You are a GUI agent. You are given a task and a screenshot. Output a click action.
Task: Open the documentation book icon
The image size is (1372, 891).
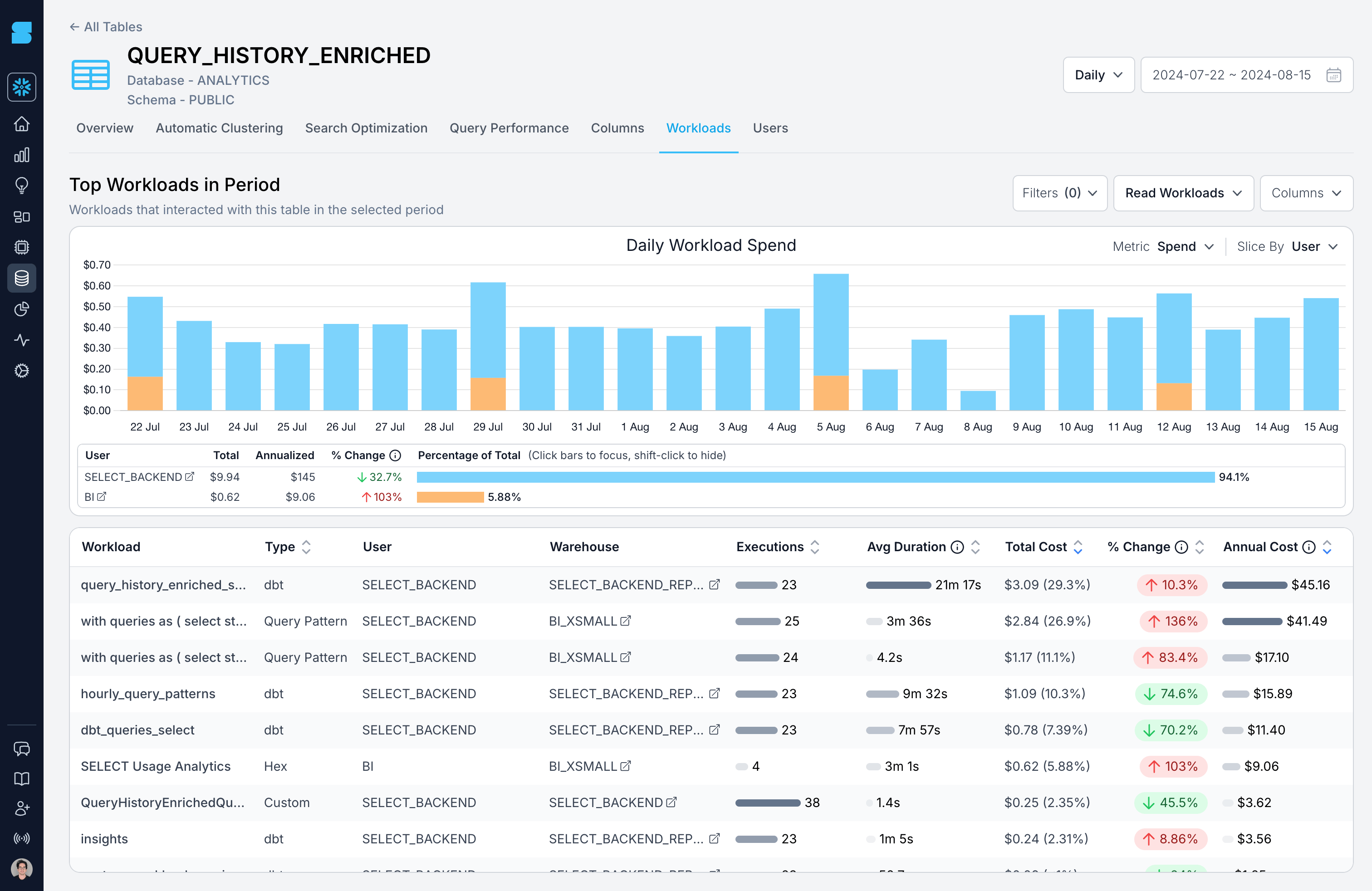[21, 778]
